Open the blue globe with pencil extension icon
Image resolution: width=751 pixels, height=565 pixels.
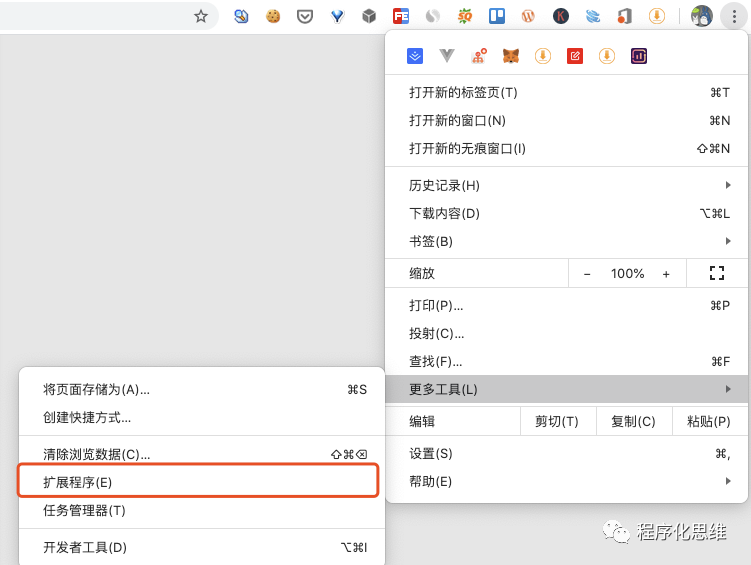pos(241,16)
